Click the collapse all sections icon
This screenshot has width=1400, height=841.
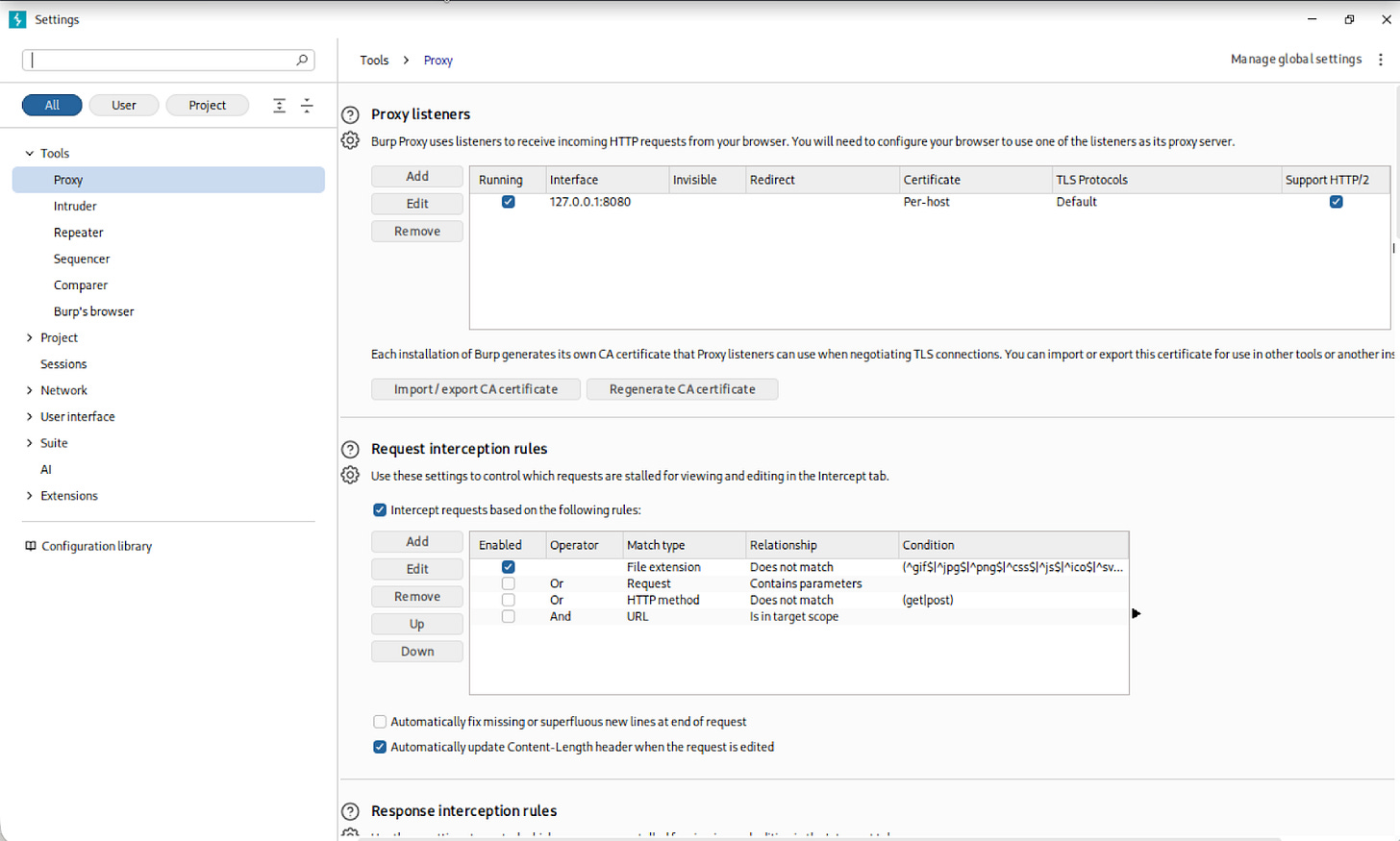[x=307, y=106]
